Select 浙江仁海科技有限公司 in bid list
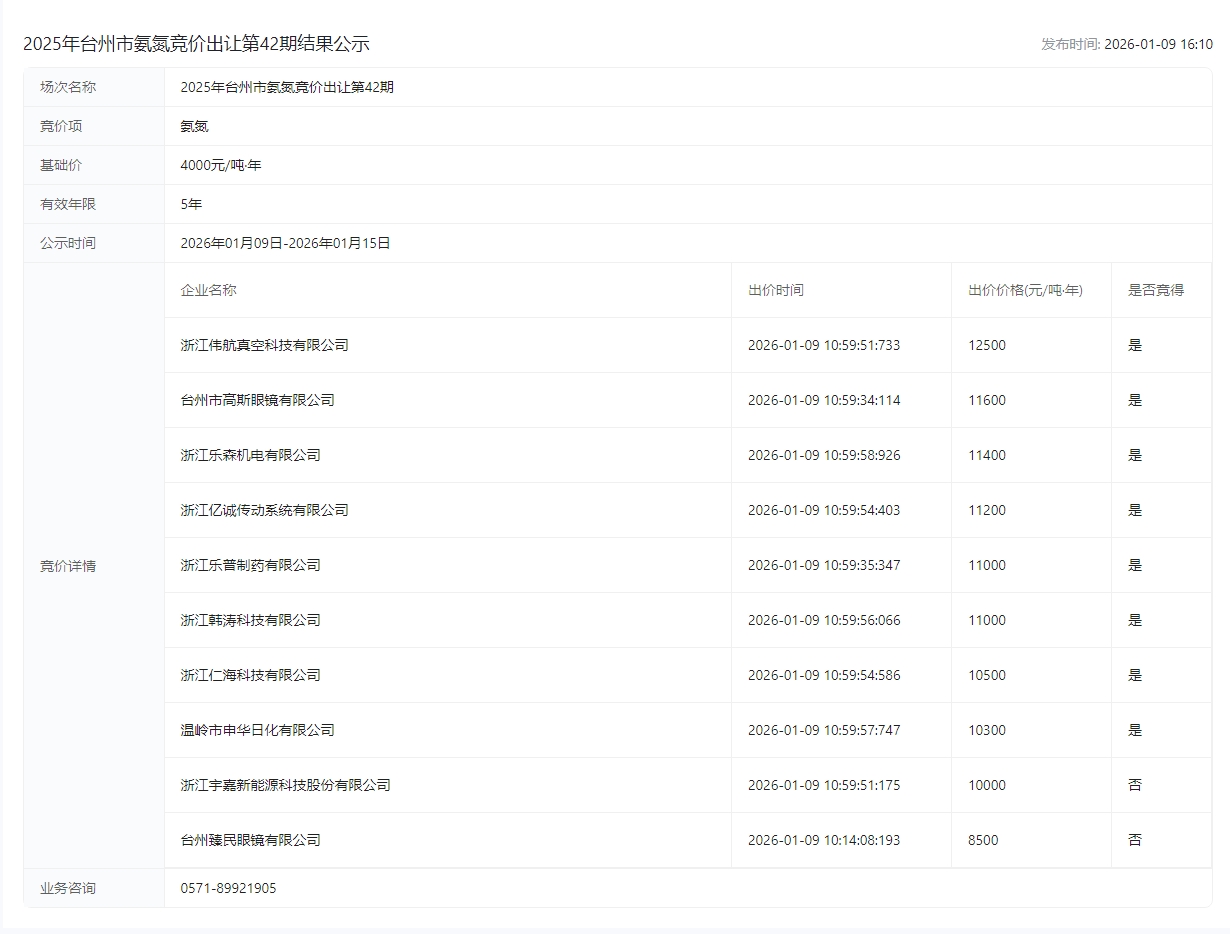This screenshot has width=1230, height=934. click(250, 675)
